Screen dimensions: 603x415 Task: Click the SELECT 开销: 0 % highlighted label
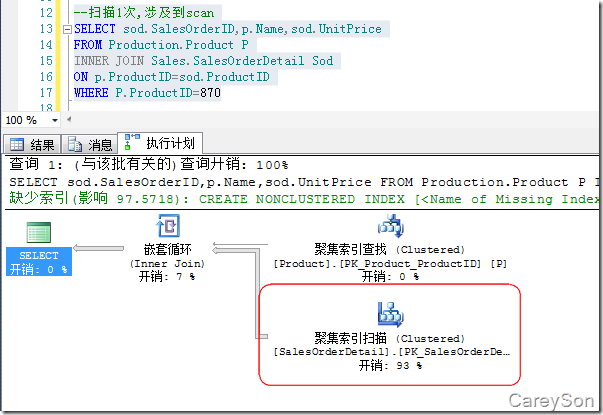coord(39,262)
